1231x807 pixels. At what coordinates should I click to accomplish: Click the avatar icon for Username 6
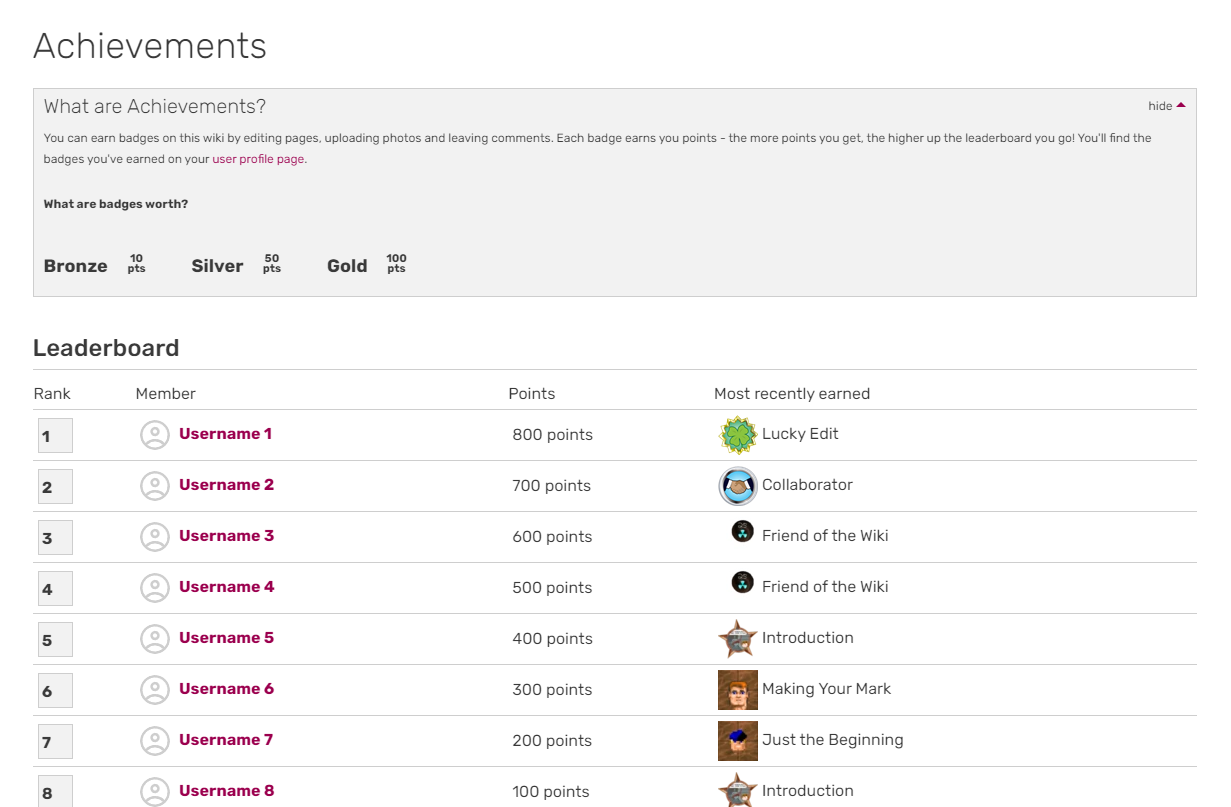click(x=155, y=690)
